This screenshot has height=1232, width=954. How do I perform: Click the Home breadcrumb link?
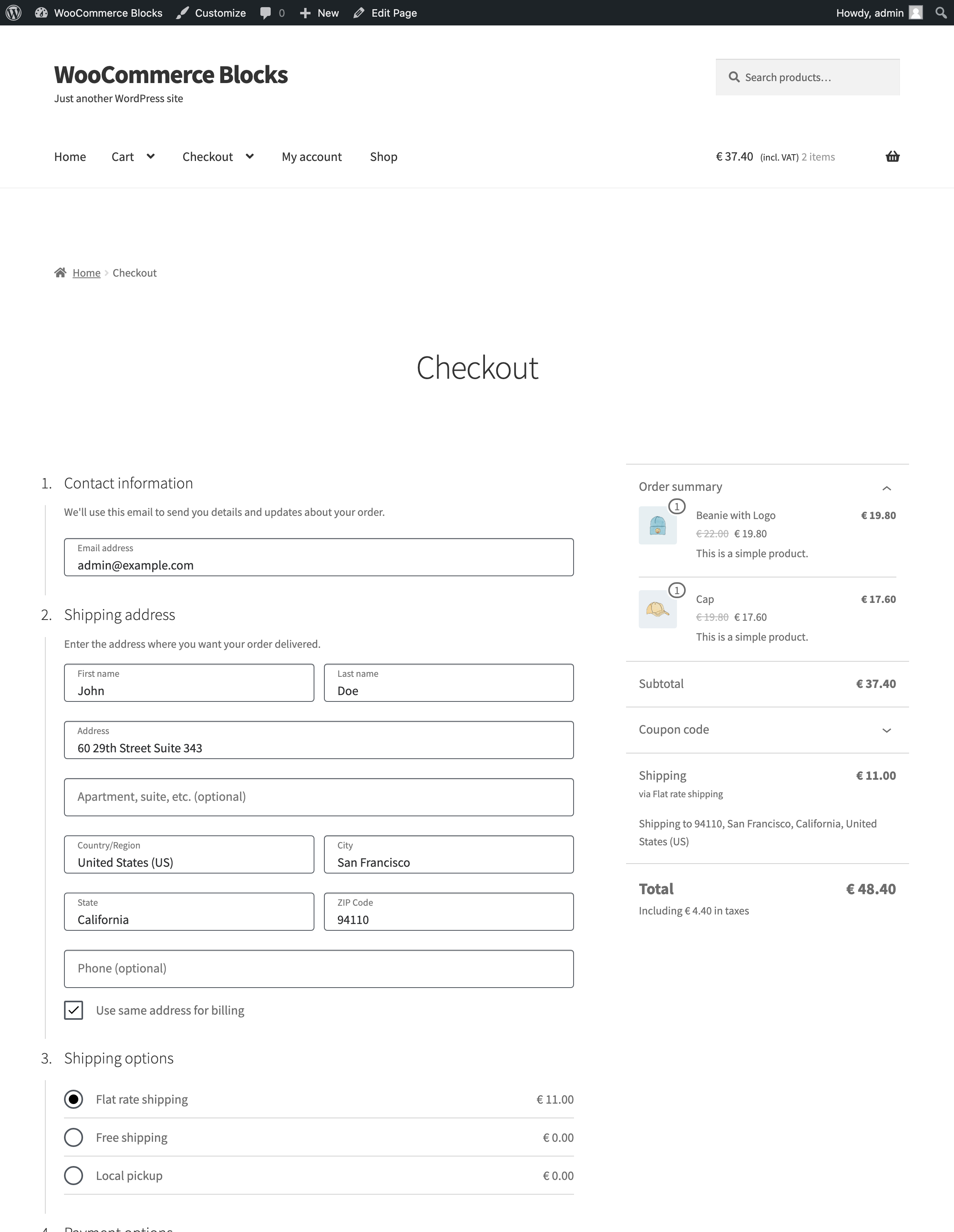pos(86,273)
